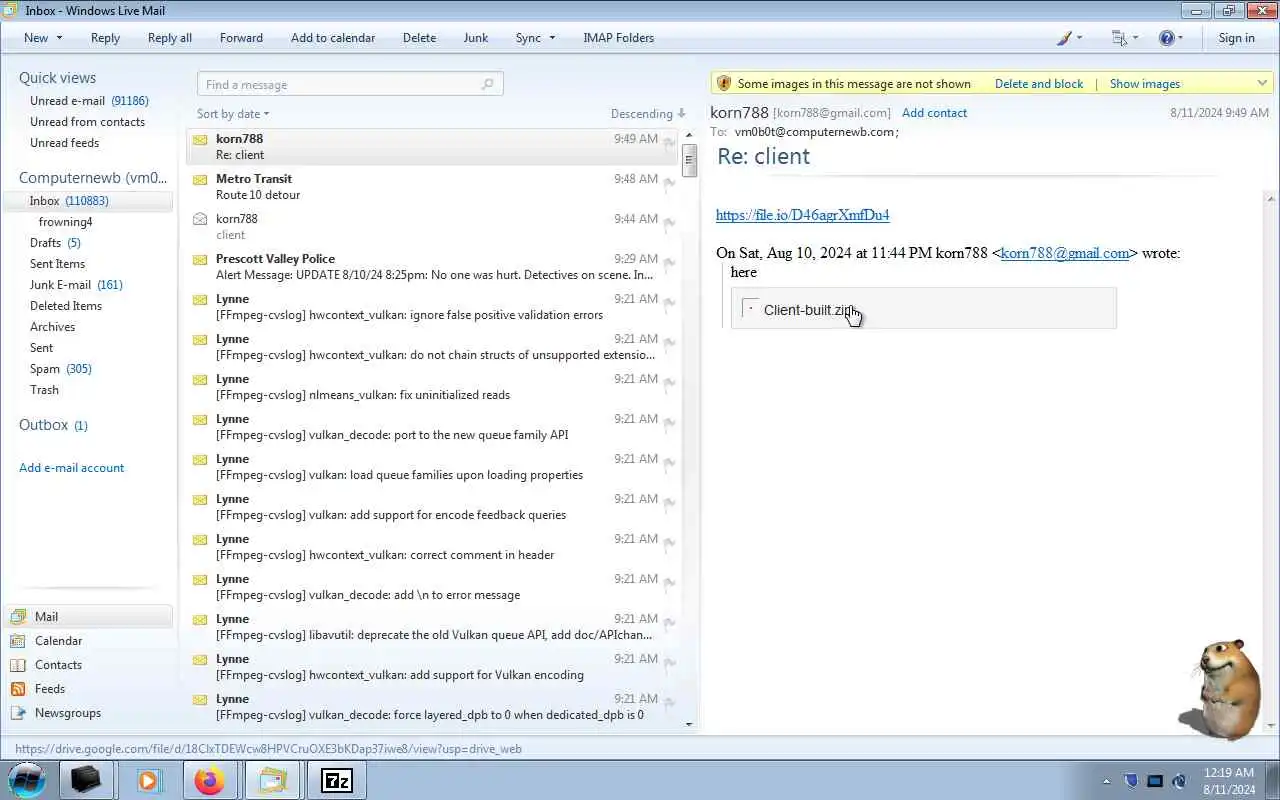Open the Feeds RSS icon
1280x800 pixels.
17,689
